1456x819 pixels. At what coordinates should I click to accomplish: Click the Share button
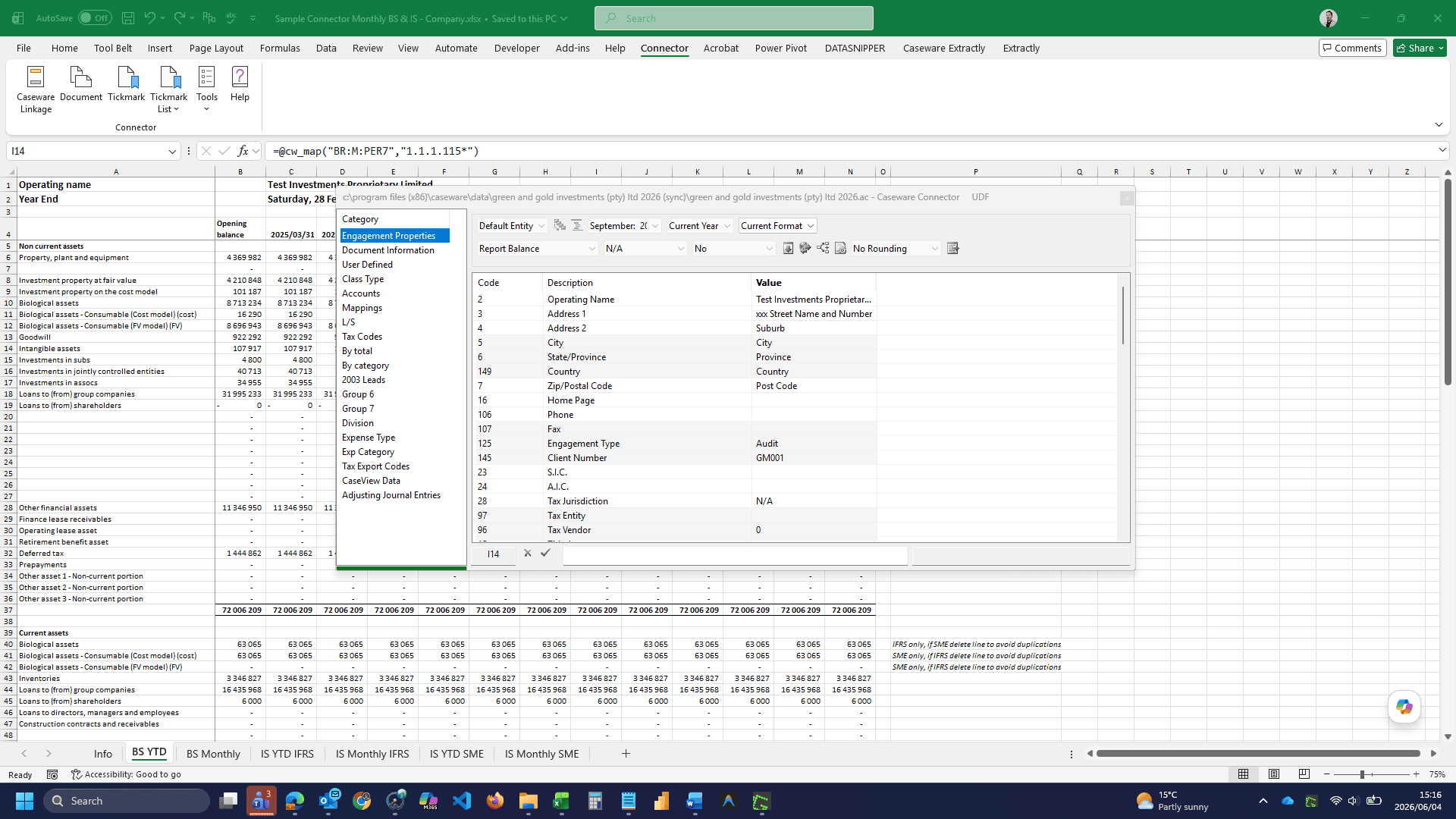pos(1420,48)
